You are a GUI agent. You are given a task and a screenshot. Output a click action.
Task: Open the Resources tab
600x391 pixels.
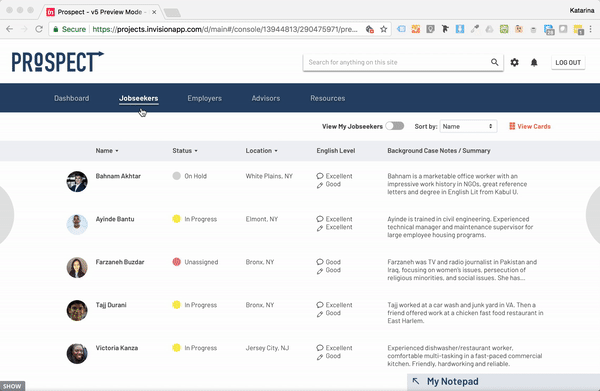pyautogui.click(x=328, y=98)
